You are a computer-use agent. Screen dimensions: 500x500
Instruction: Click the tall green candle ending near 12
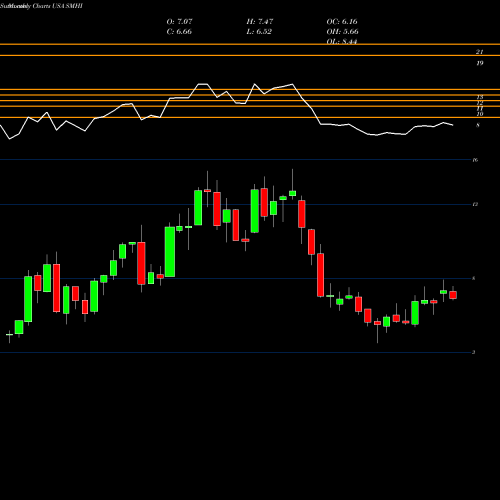170,252
